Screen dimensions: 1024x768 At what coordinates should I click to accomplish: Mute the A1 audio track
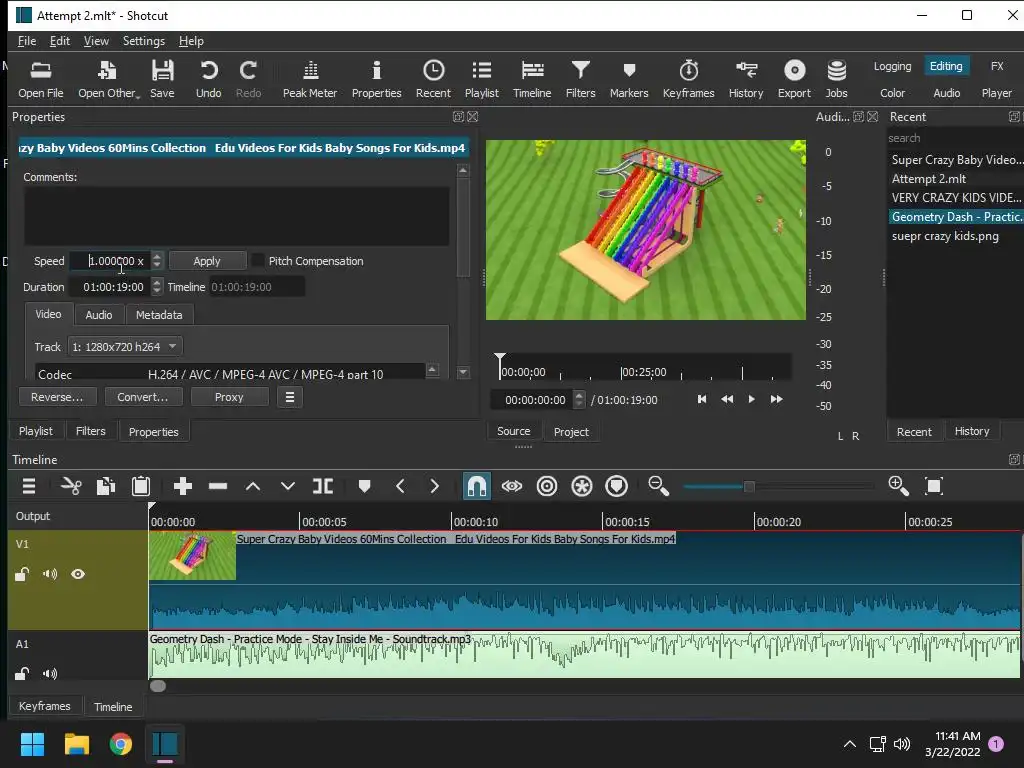pyautogui.click(x=50, y=673)
